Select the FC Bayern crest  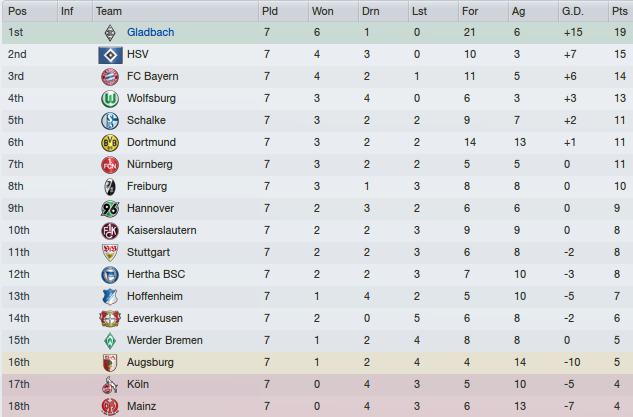(x=110, y=77)
